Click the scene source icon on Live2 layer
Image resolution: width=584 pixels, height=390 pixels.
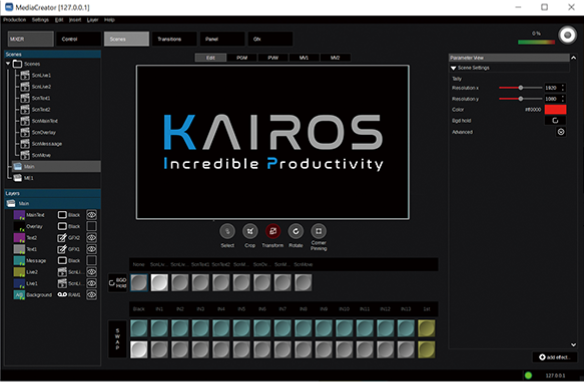pos(62,272)
